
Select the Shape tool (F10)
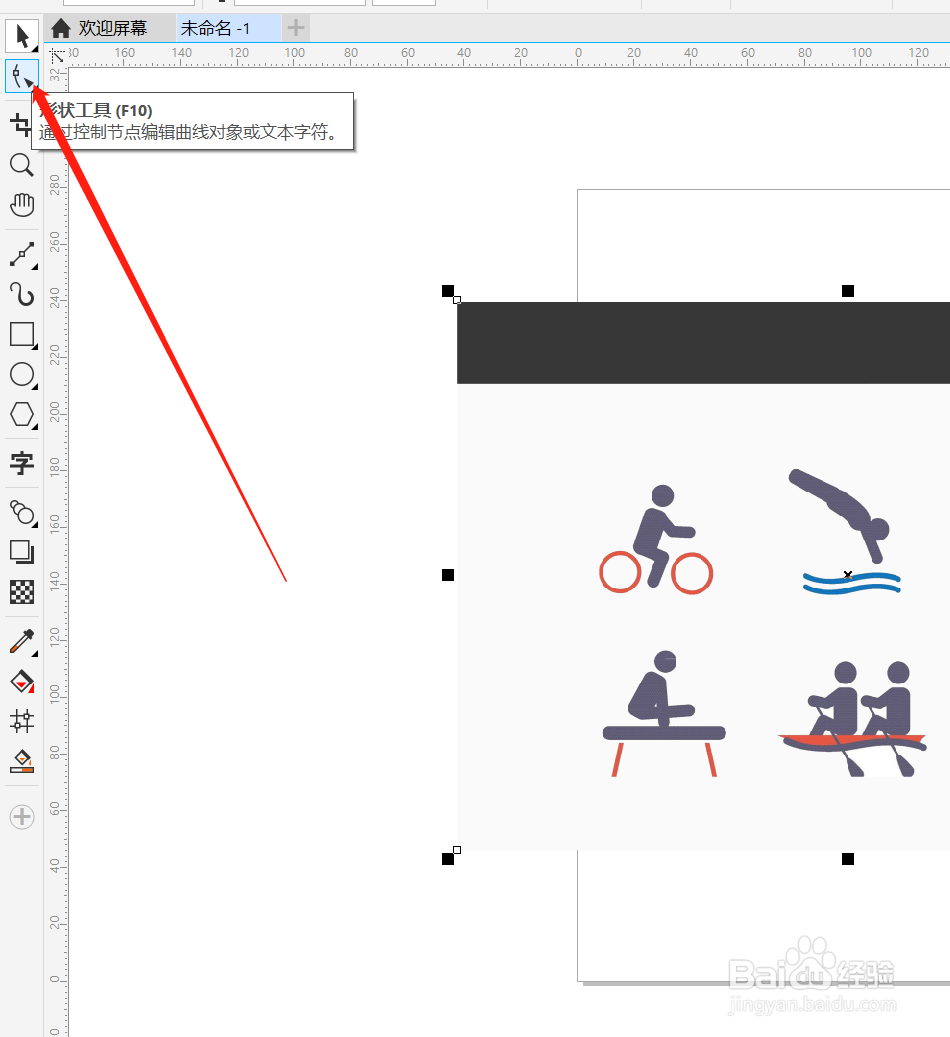[x=22, y=76]
